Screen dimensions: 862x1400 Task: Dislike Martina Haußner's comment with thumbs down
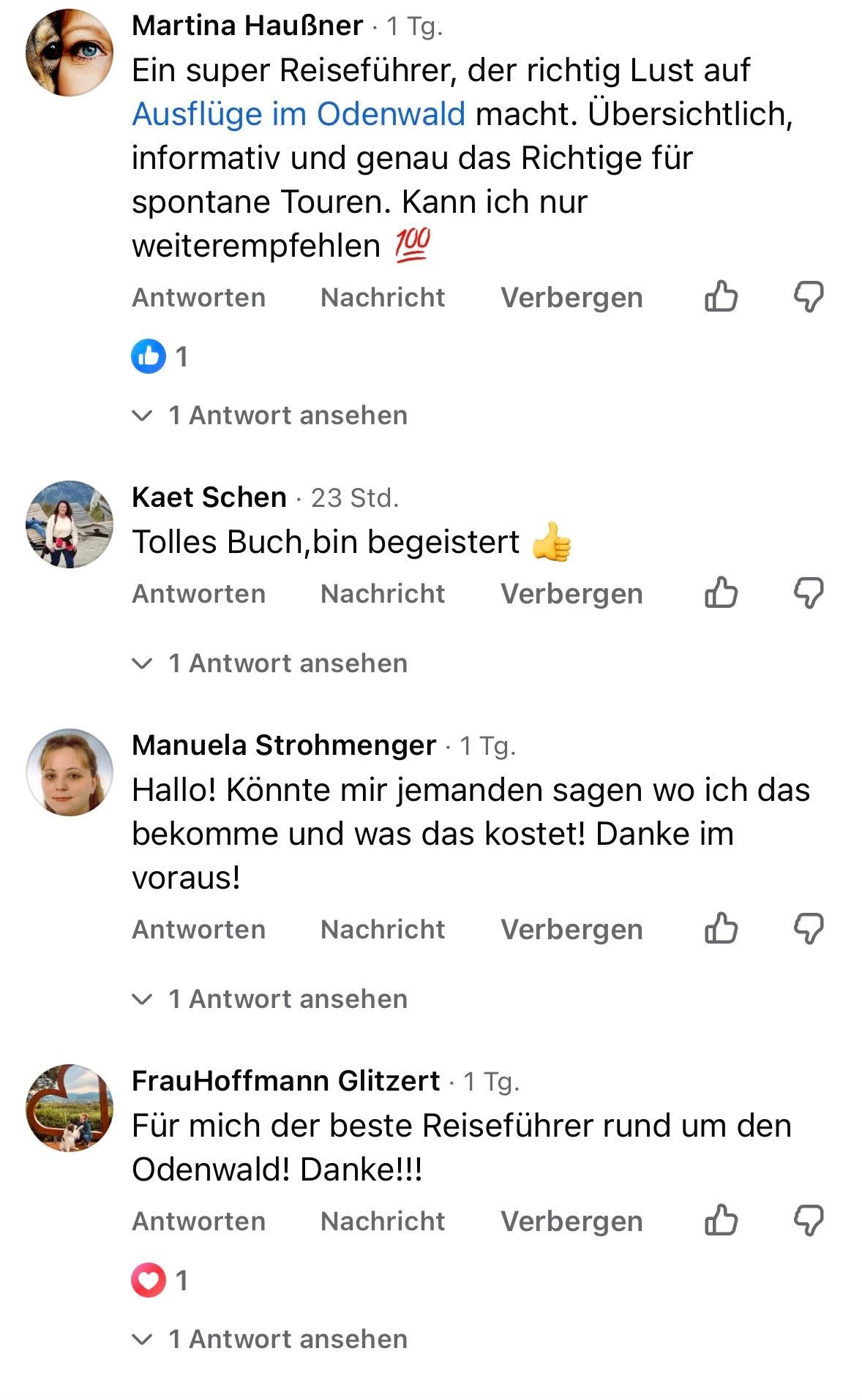[x=809, y=296]
